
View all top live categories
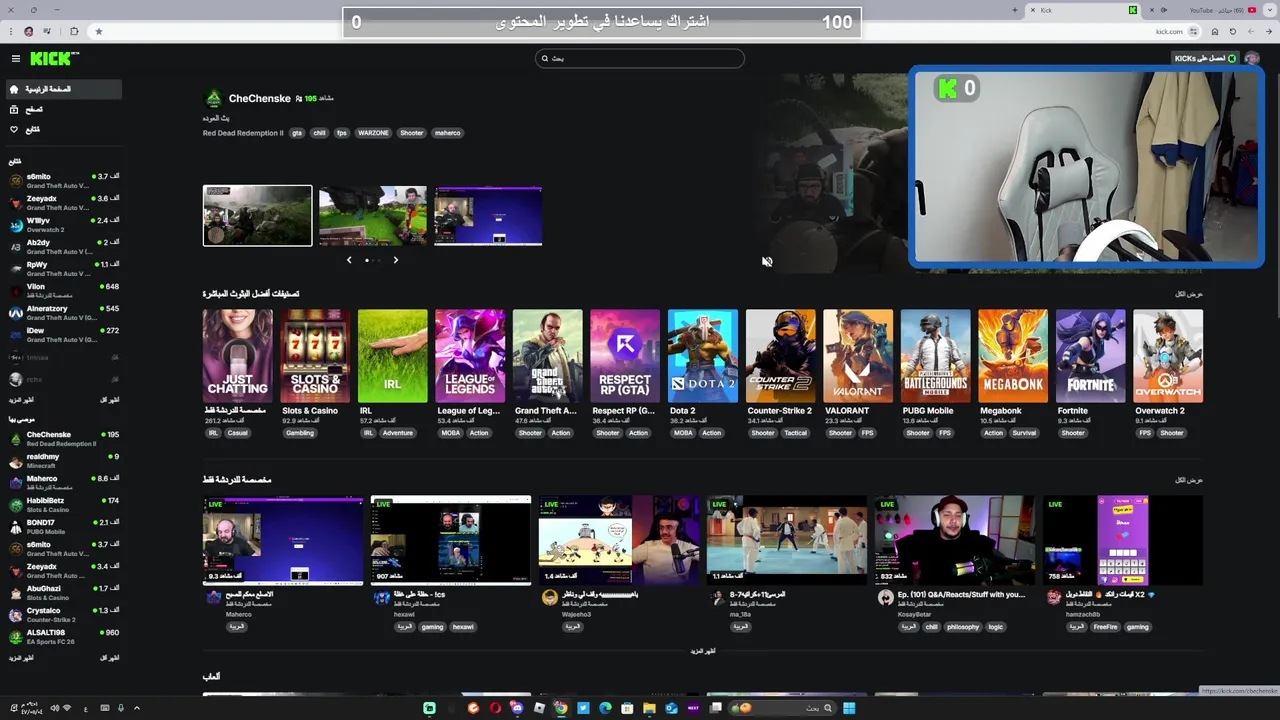(x=1189, y=294)
